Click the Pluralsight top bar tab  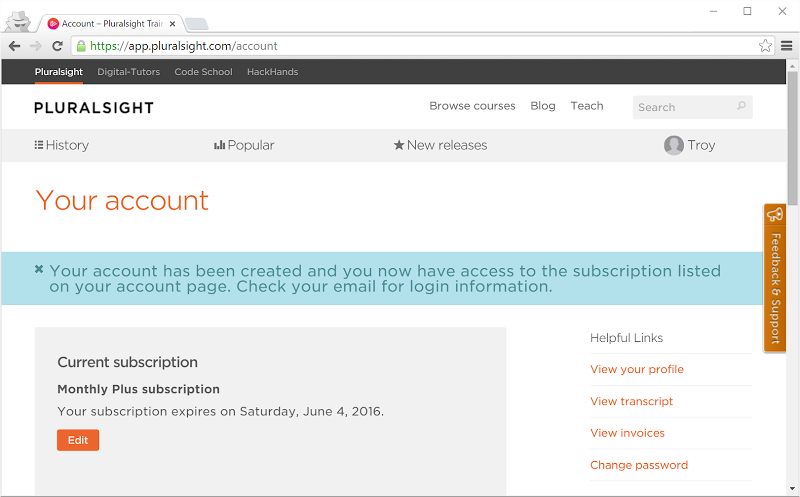point(59,72)
